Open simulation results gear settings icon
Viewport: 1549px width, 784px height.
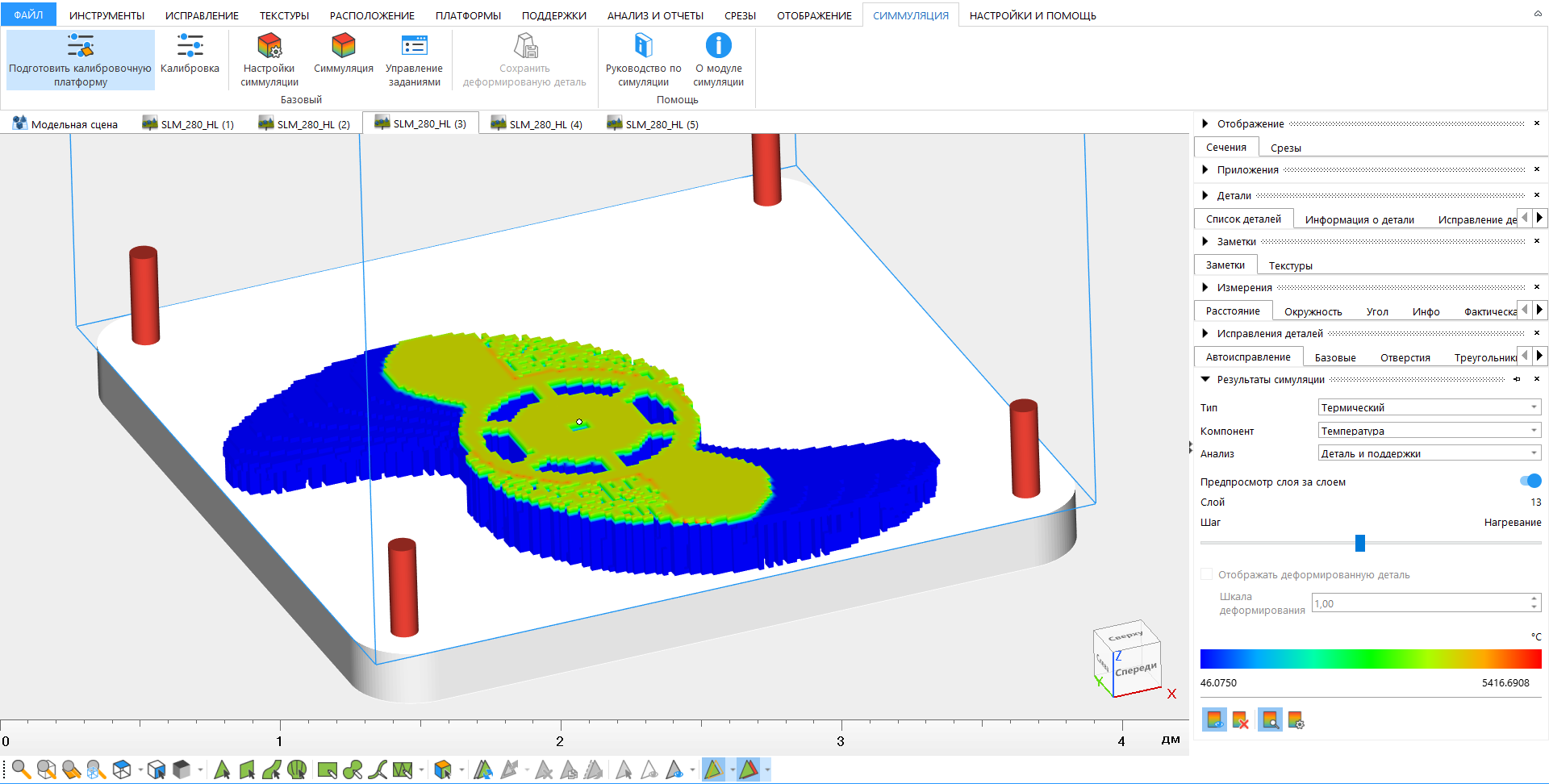[1296, 719]
